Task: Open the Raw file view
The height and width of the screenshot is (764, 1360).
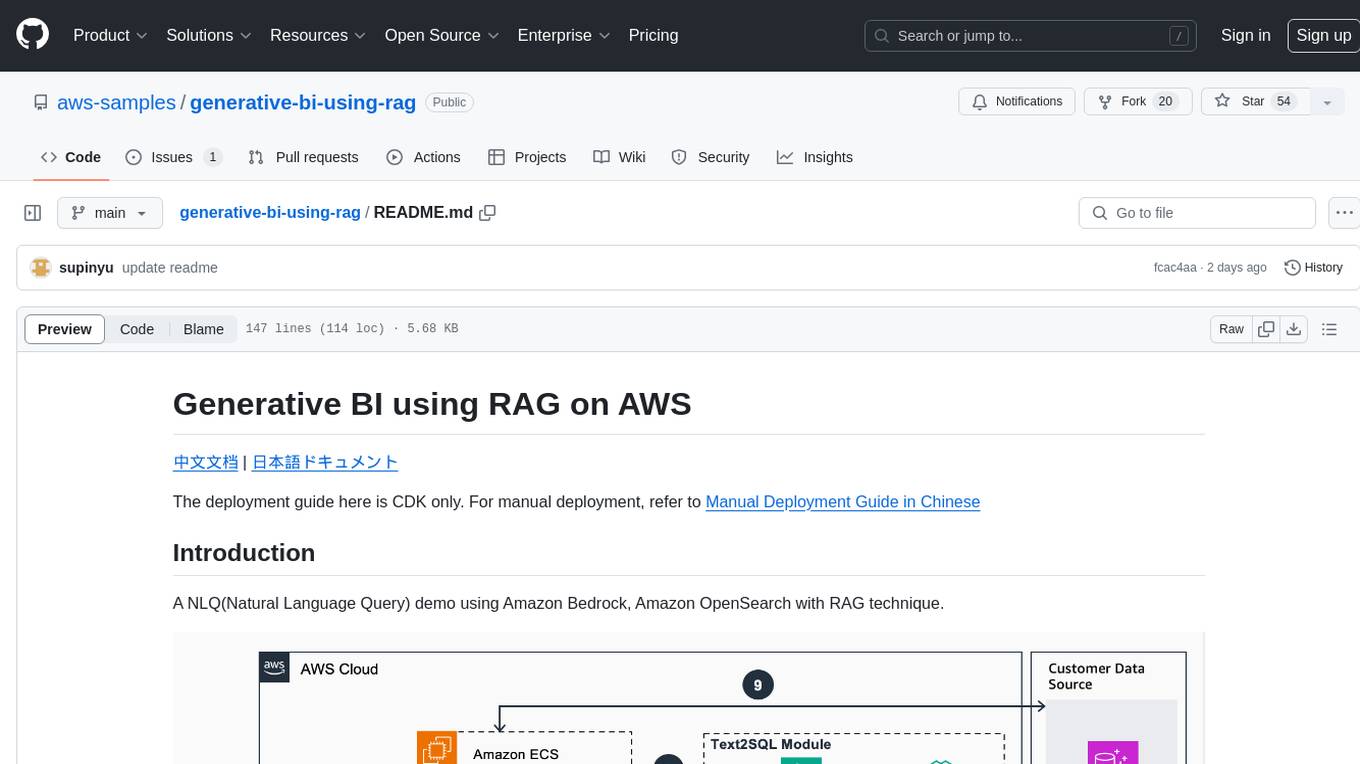Action: tap(1231, 329)
